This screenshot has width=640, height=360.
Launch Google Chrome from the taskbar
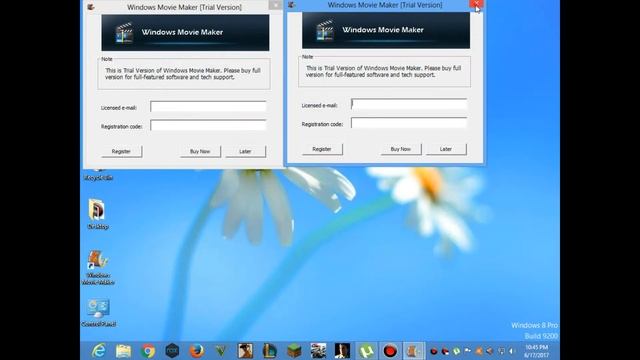pos(148,351)
